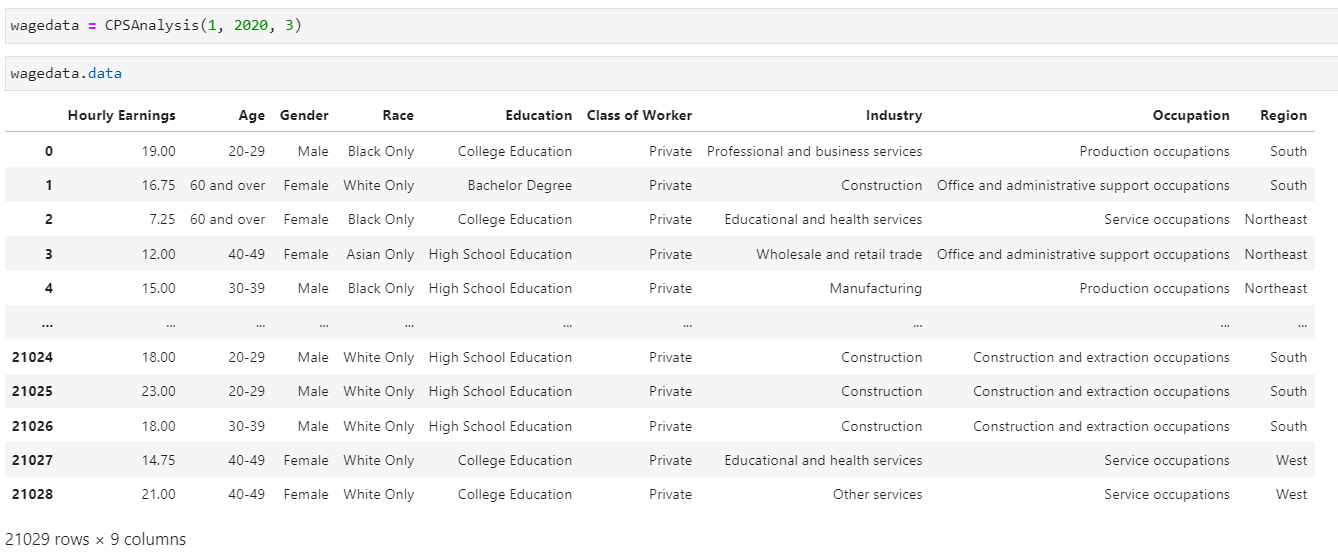The width and height of the screenshot is (1338, 560).
Task: Click the 21029 rows × 9 columns summary
Action: [96, 539]
